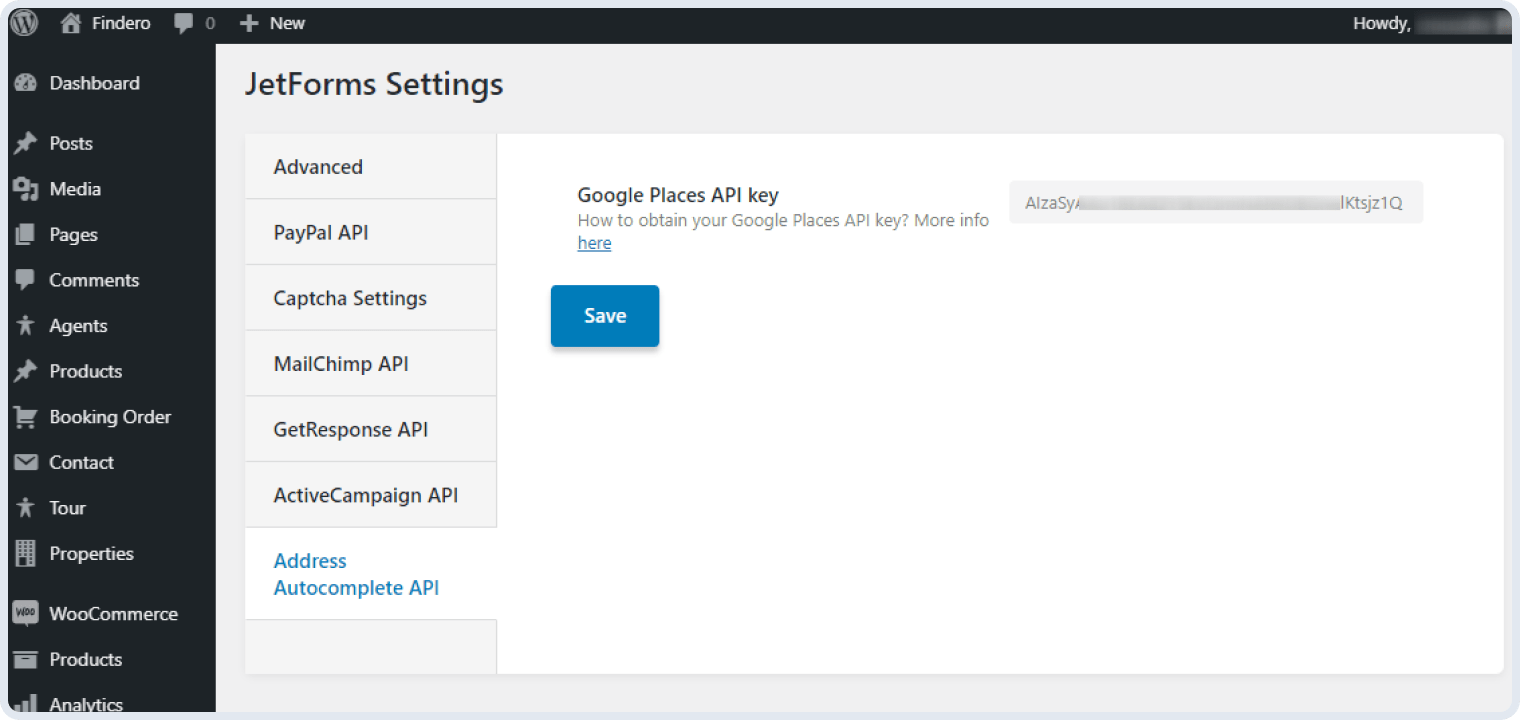This screenshot has width=1520, height=720.
Task: Open comments via the speech bubble icon
Action: click(186, 22)
